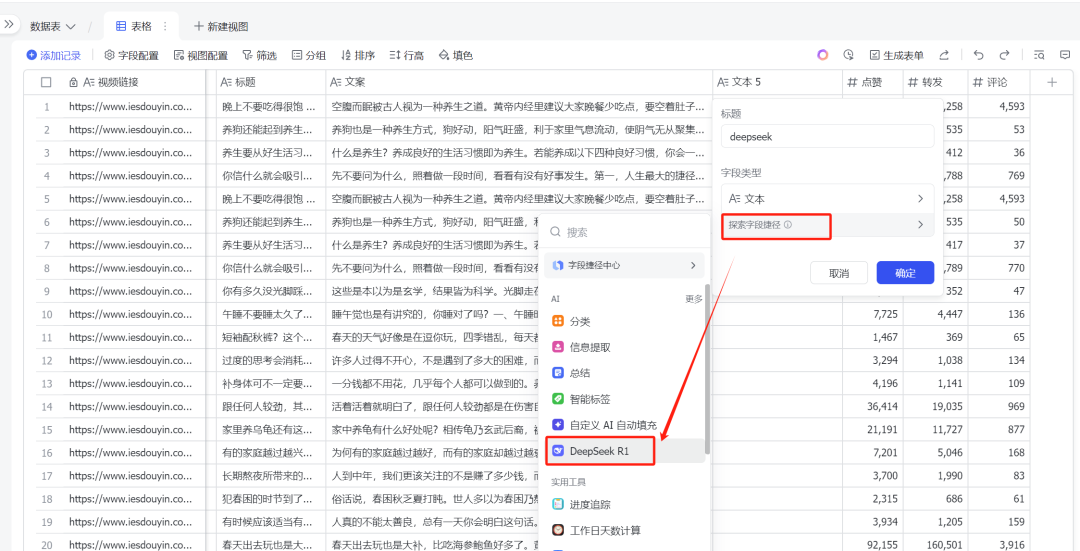
Task: Click the 搜索 search box in shortcut menu
Action: click(624, 233)
